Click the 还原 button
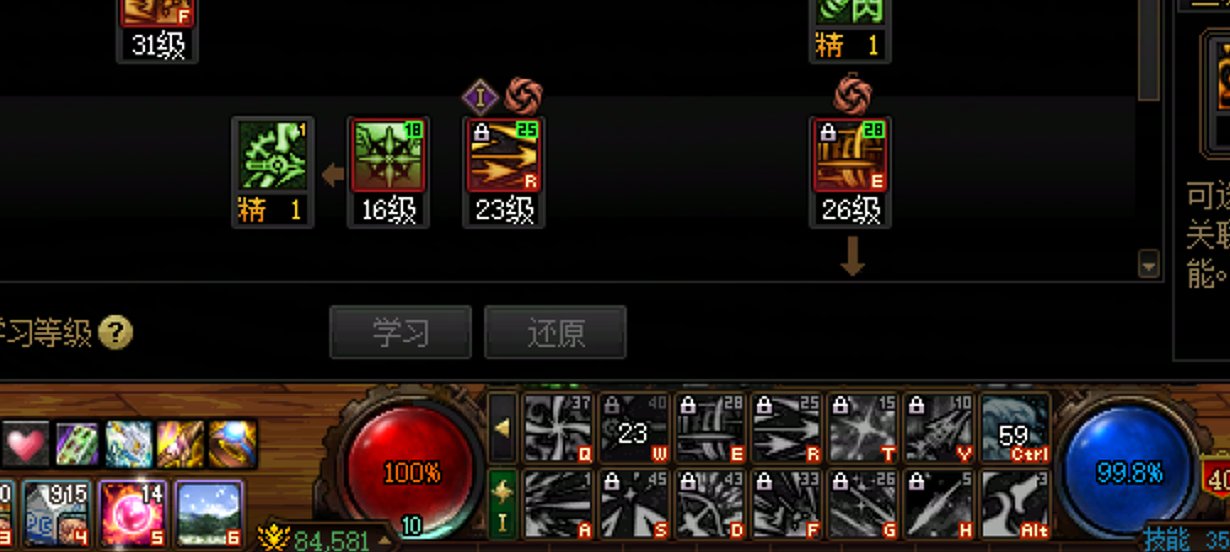1230x552 pixels. (x=556, y=332)
